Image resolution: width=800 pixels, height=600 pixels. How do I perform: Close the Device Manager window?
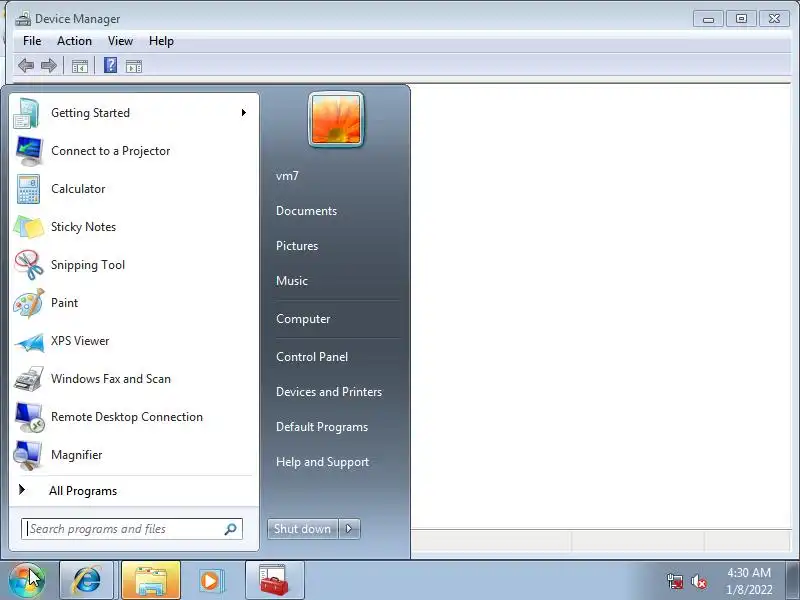click(x=774, y=19)
